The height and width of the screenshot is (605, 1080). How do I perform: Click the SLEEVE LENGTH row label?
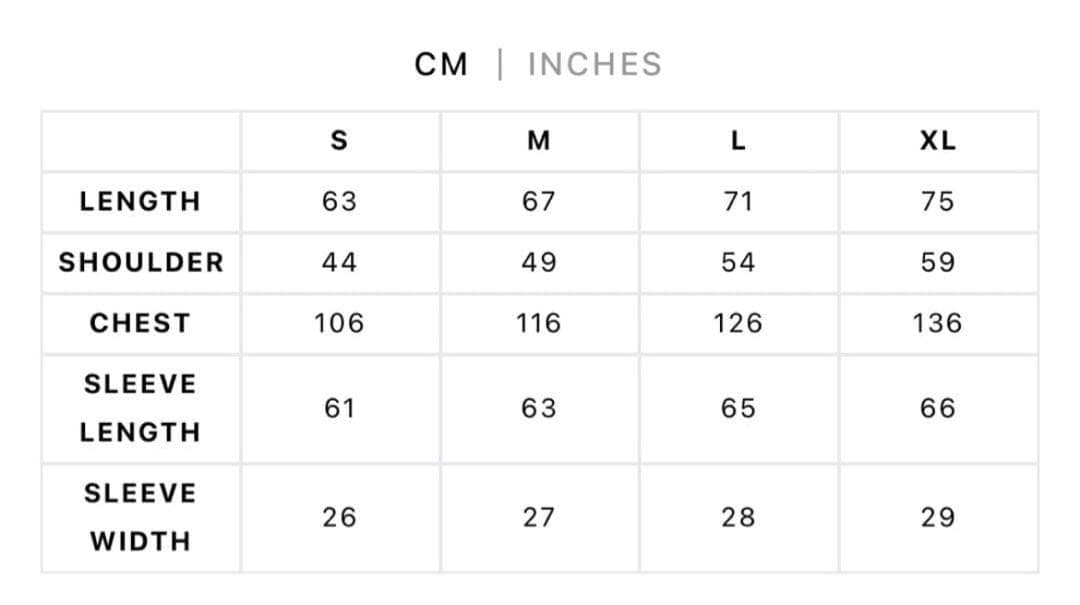pyautogui.click(x=140, y=408)
